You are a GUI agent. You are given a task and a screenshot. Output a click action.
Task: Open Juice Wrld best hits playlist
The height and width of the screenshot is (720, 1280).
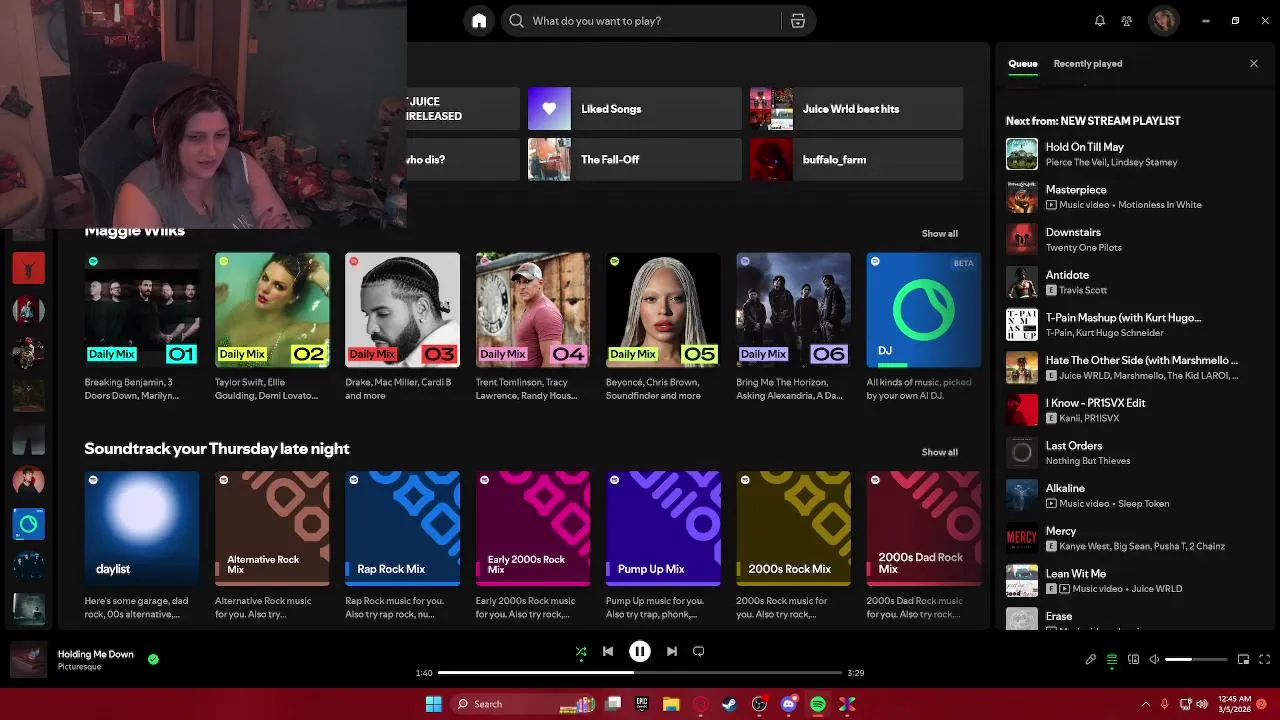(856, 109)
